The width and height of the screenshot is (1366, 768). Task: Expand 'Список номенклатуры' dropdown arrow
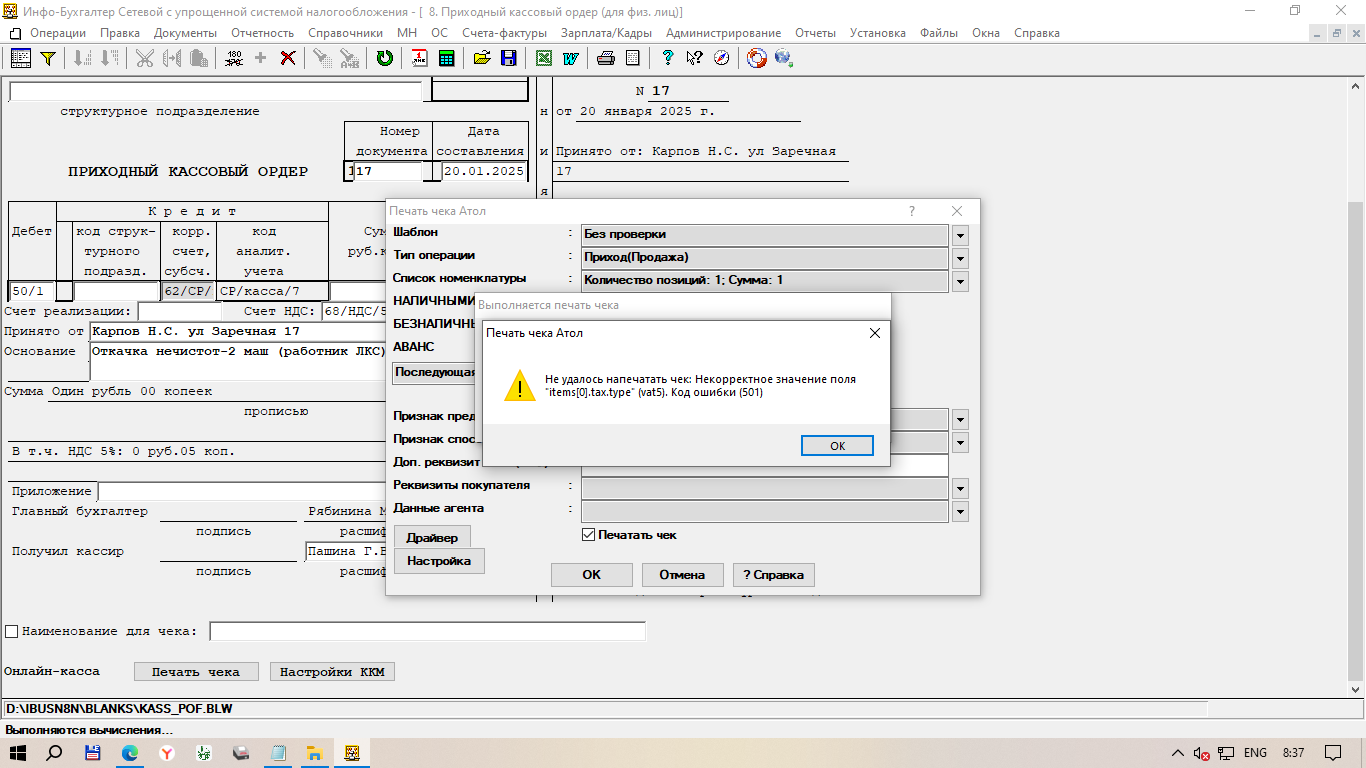(x=960, y=281)
